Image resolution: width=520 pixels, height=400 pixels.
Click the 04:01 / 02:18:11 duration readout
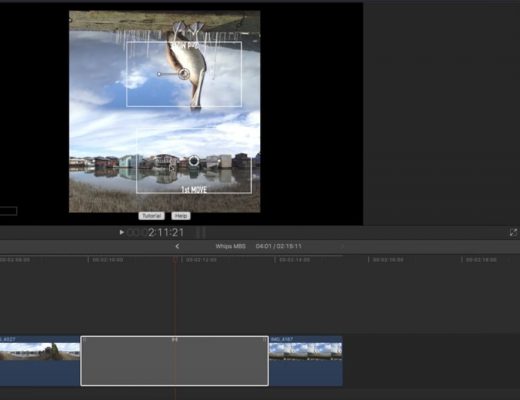point(279,246)
